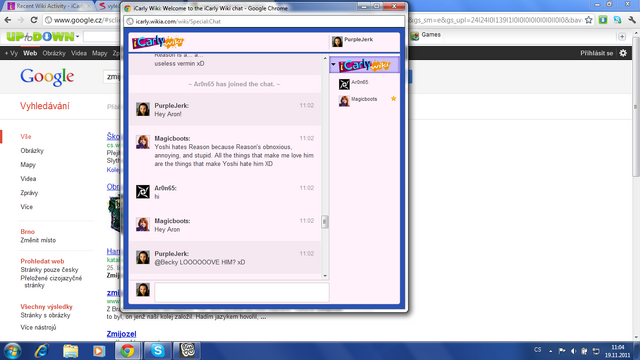
Task: Click the blue extension icon beside wrench
Action: tap(618, 20)
